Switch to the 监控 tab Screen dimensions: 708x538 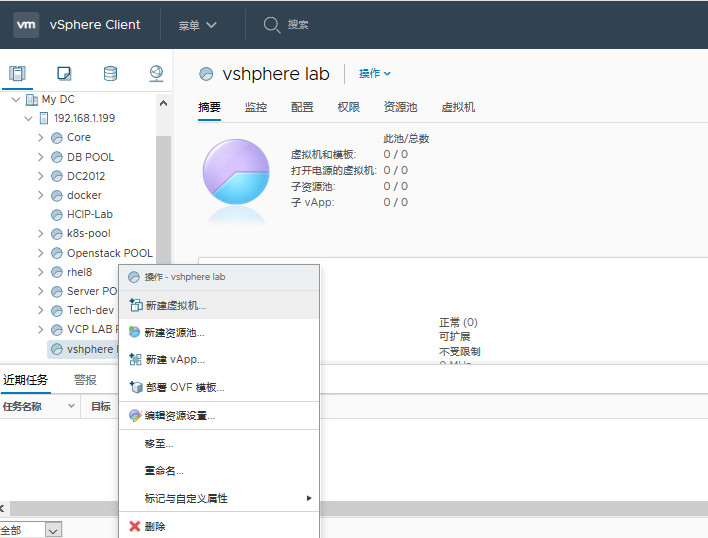[256, 107]
